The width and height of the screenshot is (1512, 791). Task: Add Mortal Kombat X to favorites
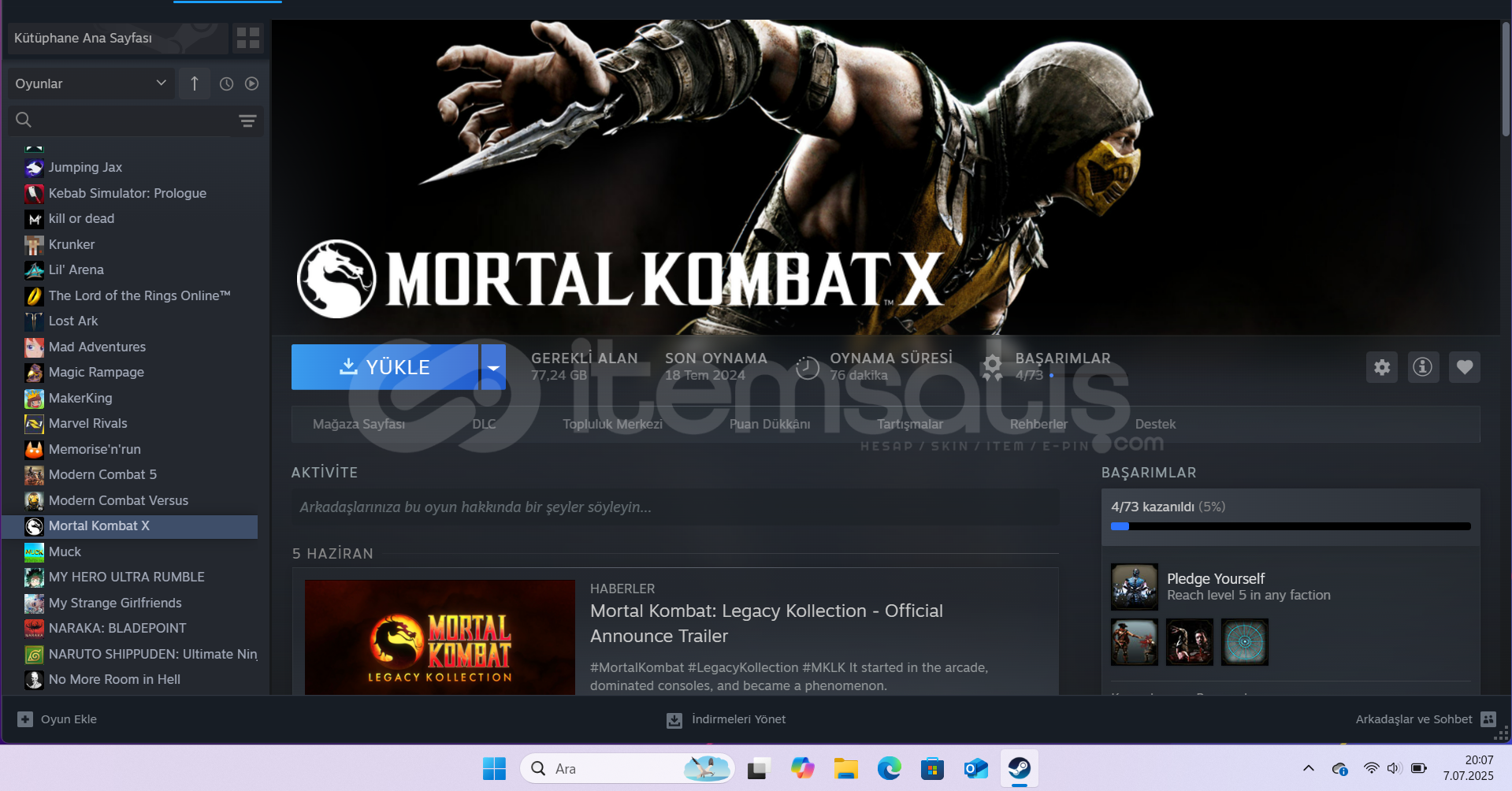(x=1465, y=367)
